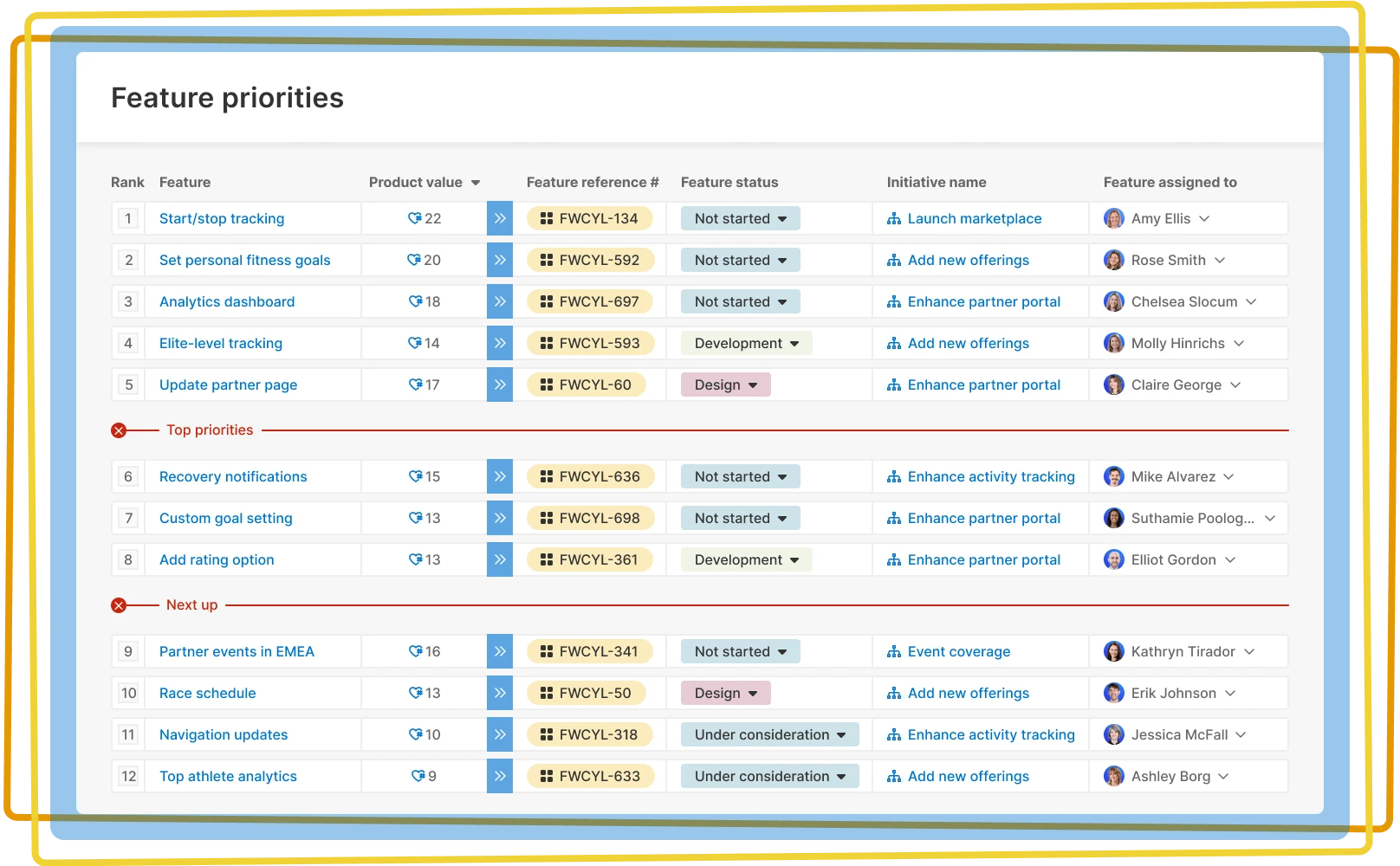Viewport: 1400px width, 866px height.
Task: Click Amy Ellis's avatar photo
Action: (x=1113, y=218)
